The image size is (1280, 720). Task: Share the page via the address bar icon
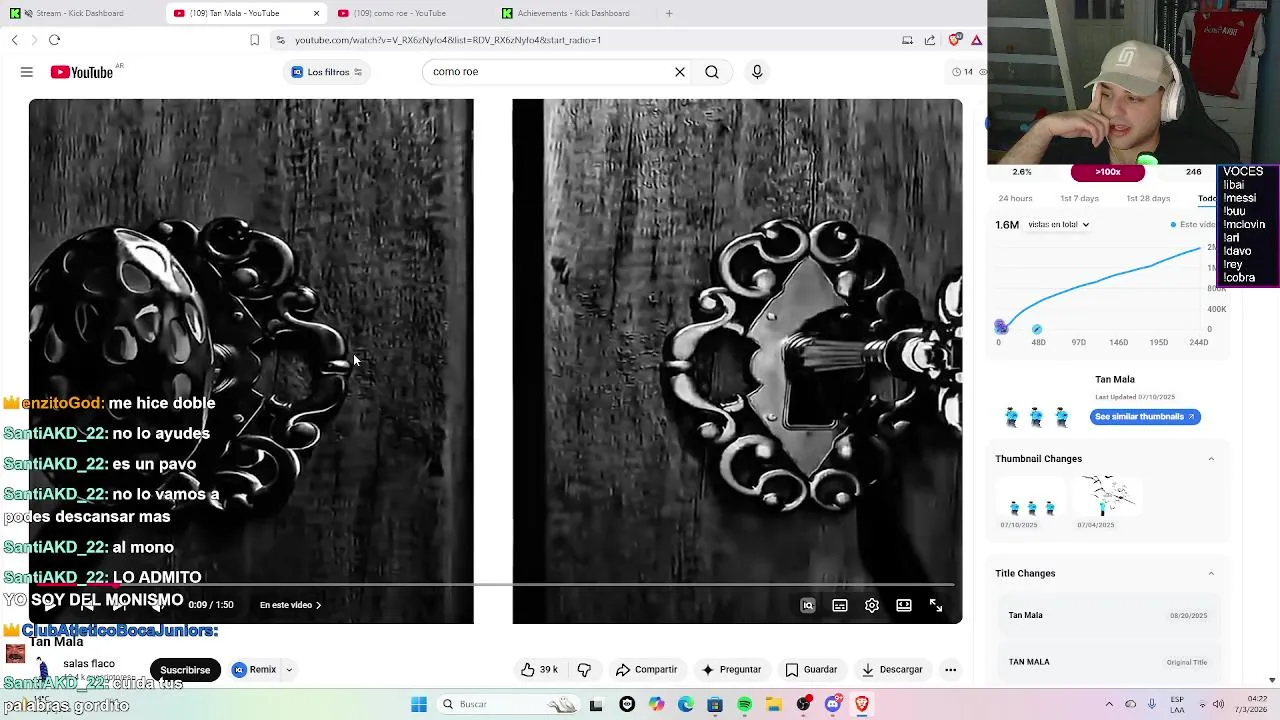click(x=930, y=40)
